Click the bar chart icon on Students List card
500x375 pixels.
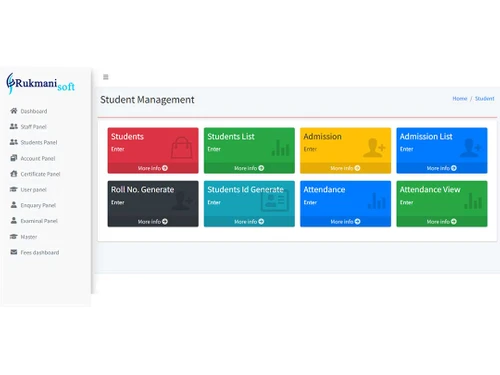point(280,148)
